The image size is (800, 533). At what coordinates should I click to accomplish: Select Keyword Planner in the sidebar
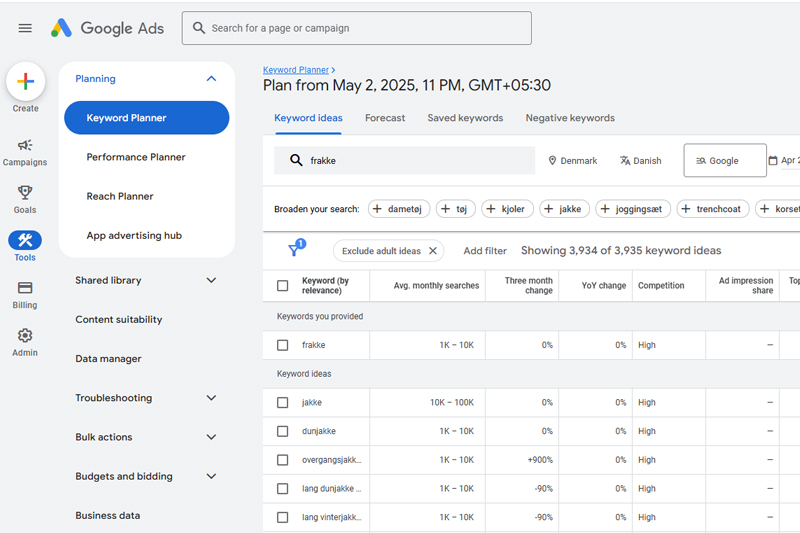tap(146, 118)
